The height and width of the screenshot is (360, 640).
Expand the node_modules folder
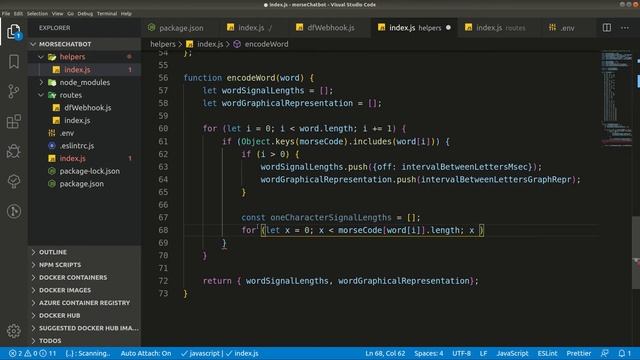coord(84,82)
